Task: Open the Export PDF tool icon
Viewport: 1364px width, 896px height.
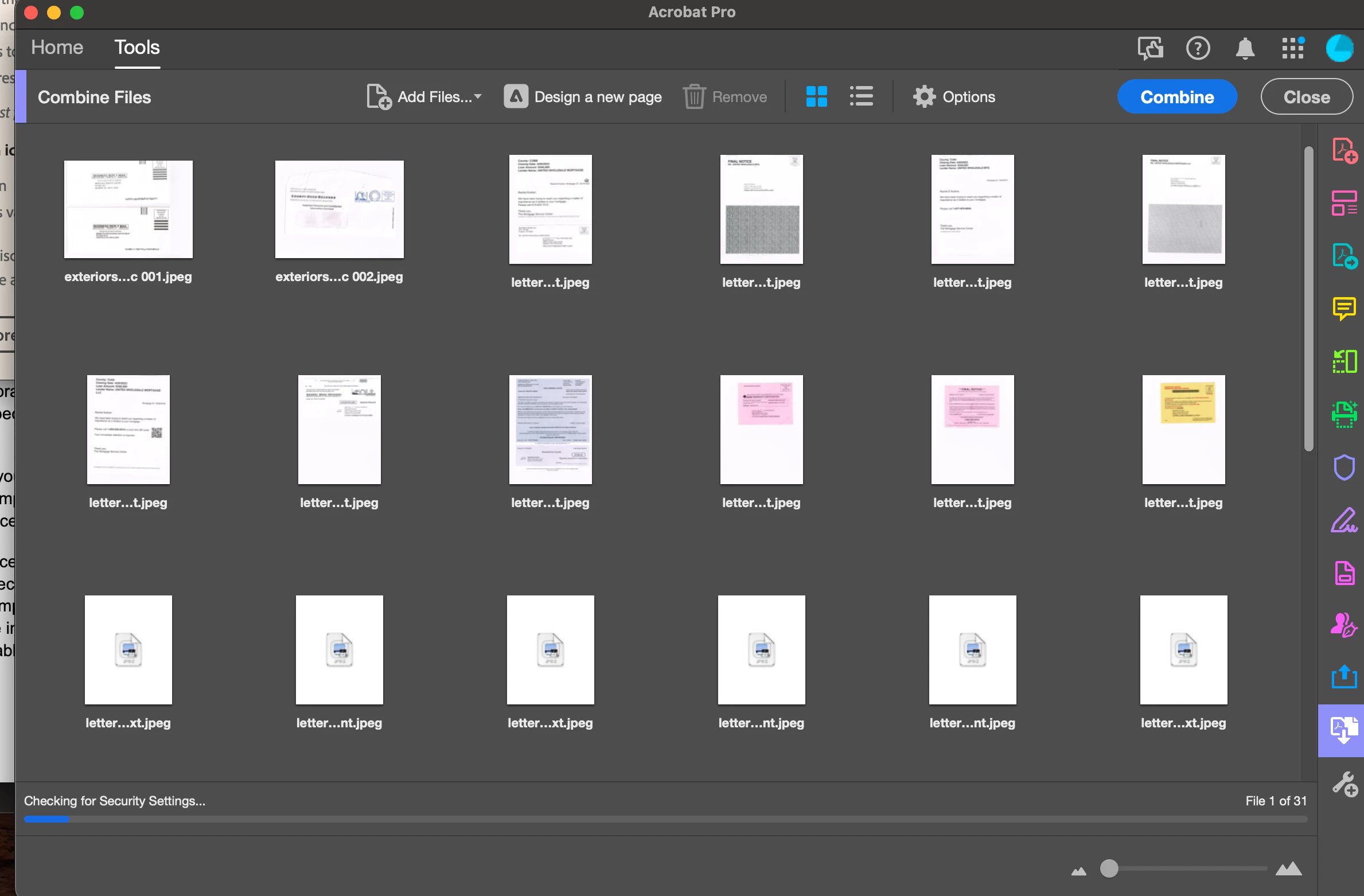Action: click(1344, 256)
